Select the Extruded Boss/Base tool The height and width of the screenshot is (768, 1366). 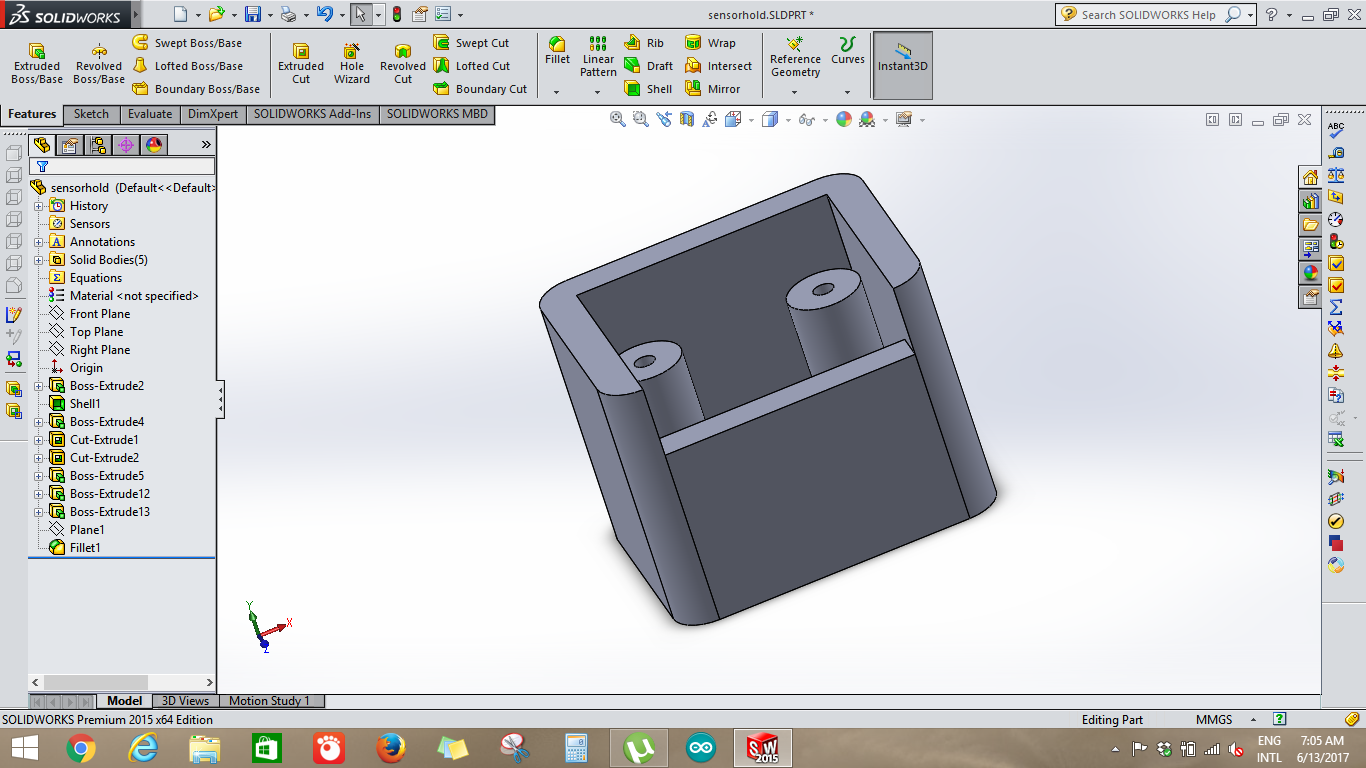(37, 64)
